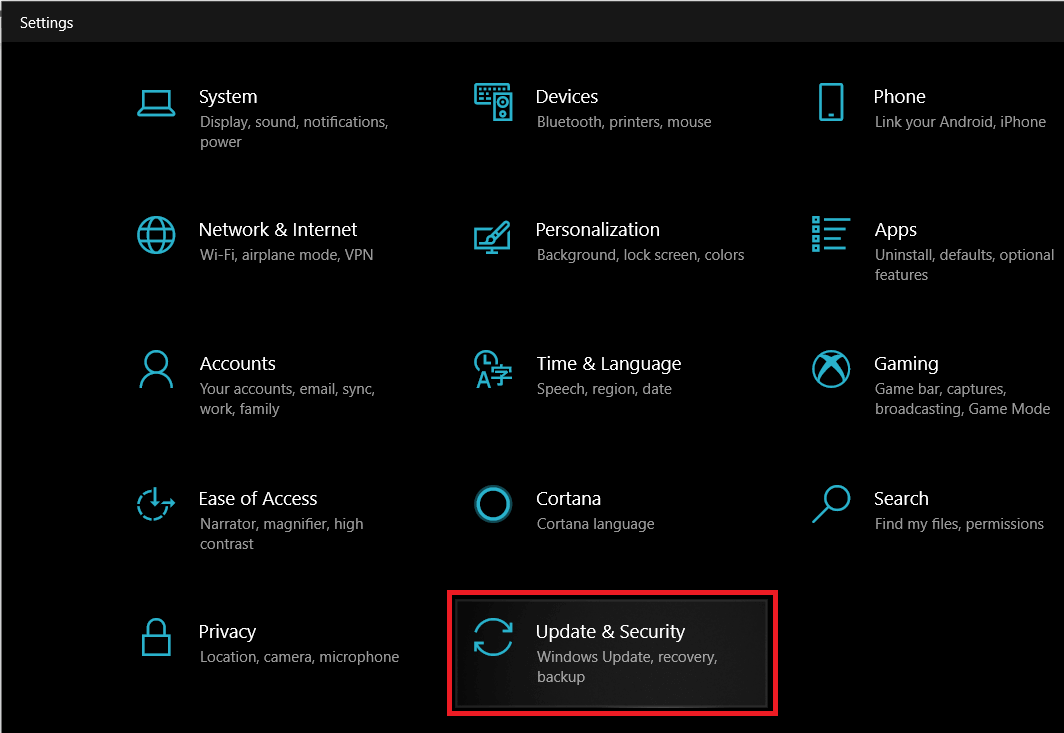Click the Ease of Access icon
The height and width of the screenshot is (733, 1064).
click(x=156, y=504)
